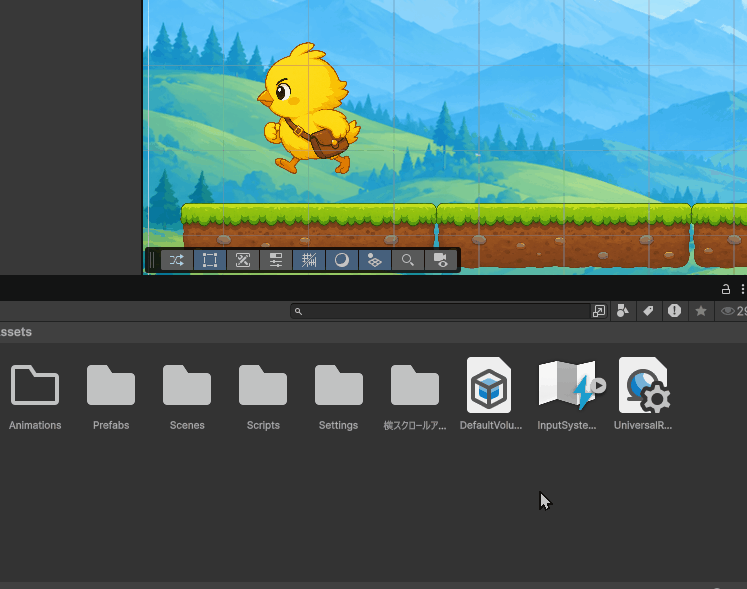Click the camera visibility icon in overlay toolbar
This screenshot has width=747, height=589.
[441, 260]
